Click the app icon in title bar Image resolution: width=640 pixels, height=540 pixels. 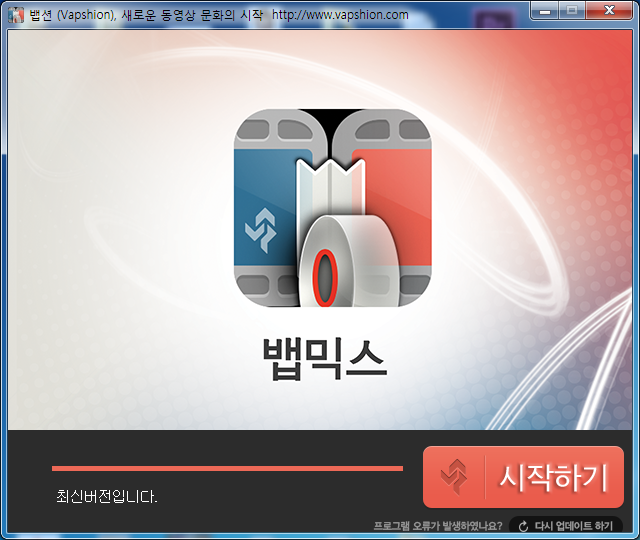pyautogui.click(x=16, y=15)
